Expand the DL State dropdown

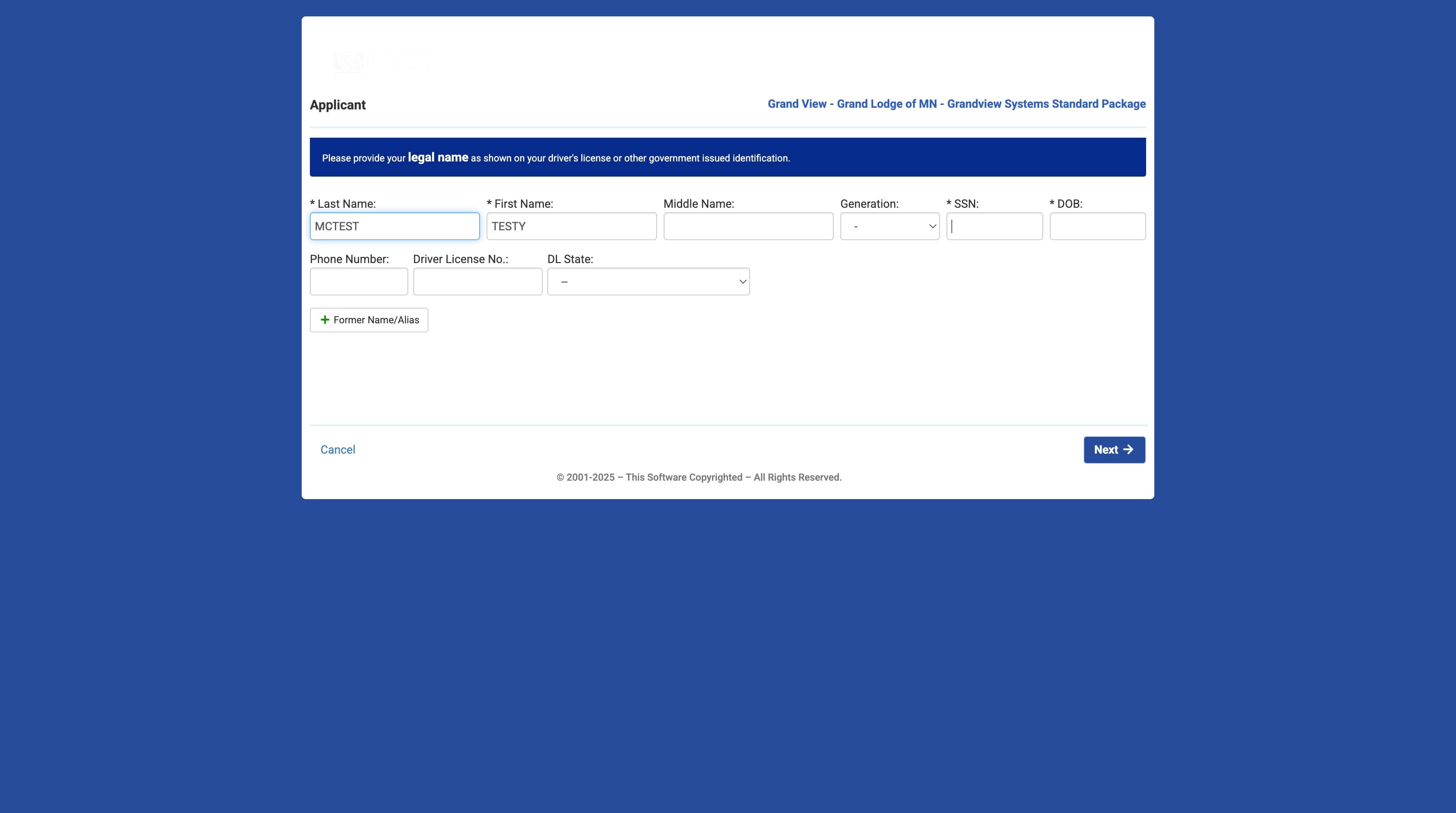click(648, 282)
